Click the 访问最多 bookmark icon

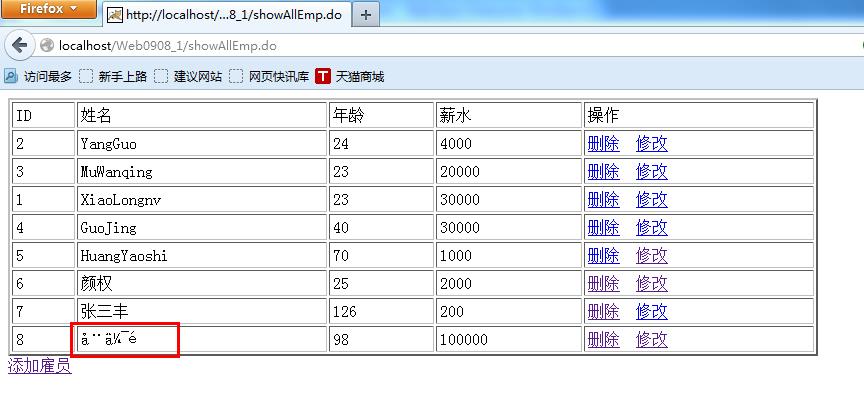(11, 77)
